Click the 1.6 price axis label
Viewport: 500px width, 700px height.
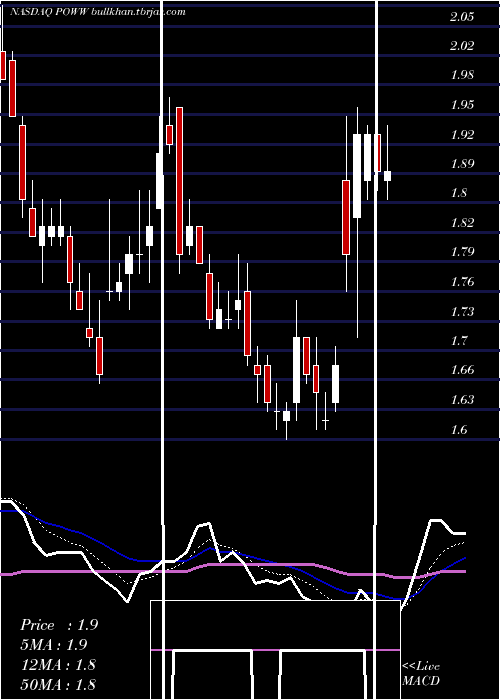point(458,430)
